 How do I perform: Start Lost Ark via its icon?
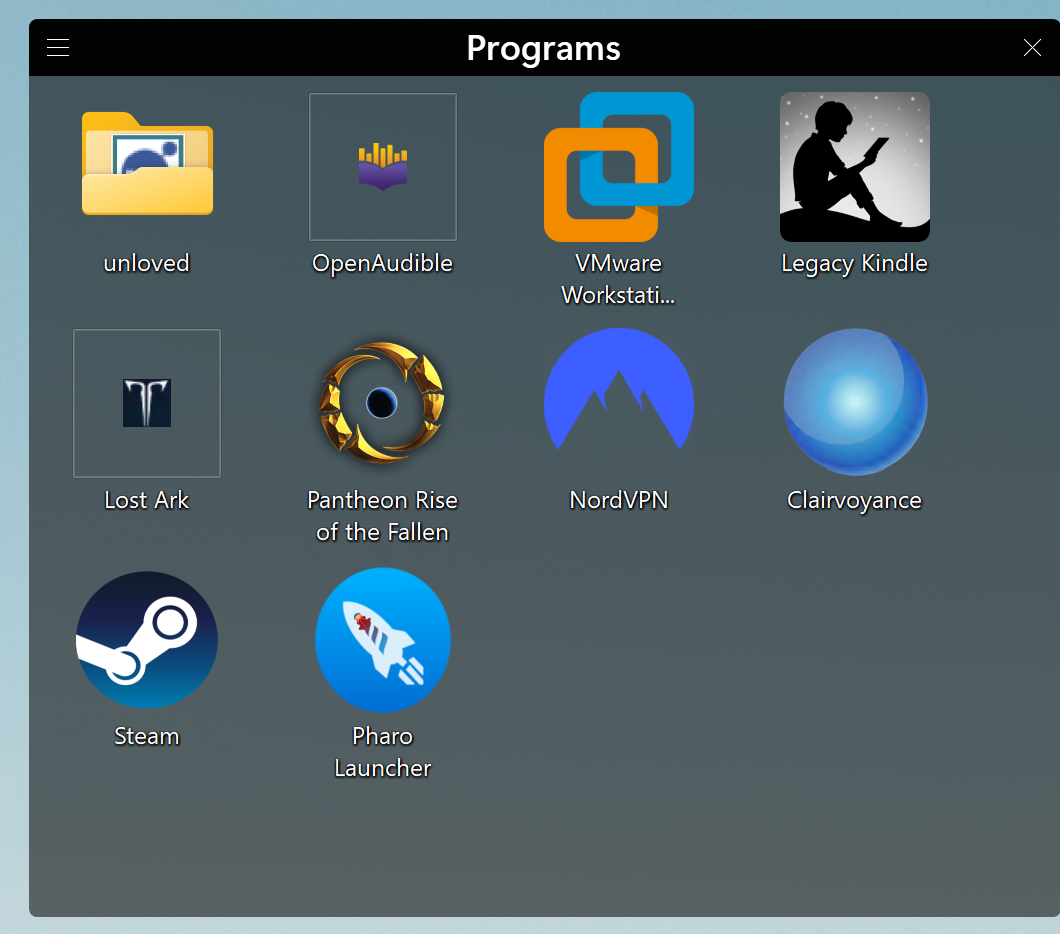(x=147, y=403)
